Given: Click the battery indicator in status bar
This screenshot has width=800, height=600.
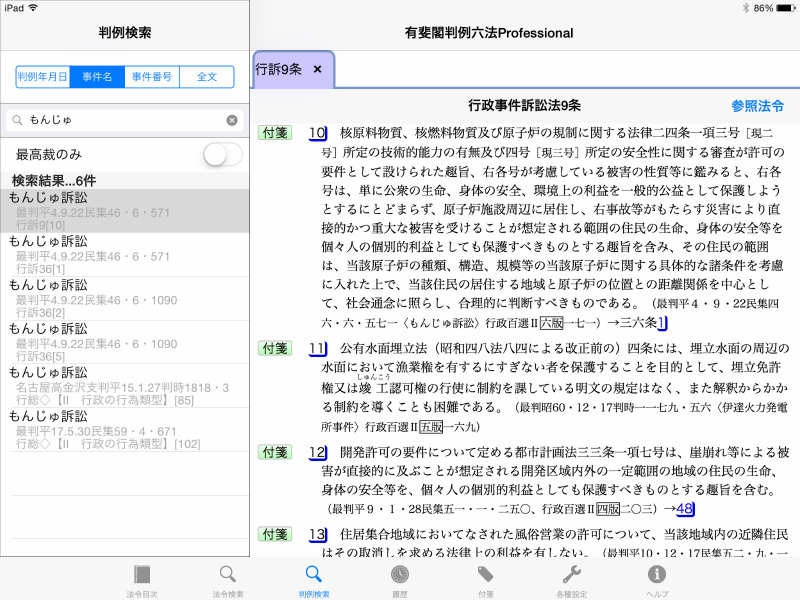Looking at the screenshot, I should coord(785,8).
